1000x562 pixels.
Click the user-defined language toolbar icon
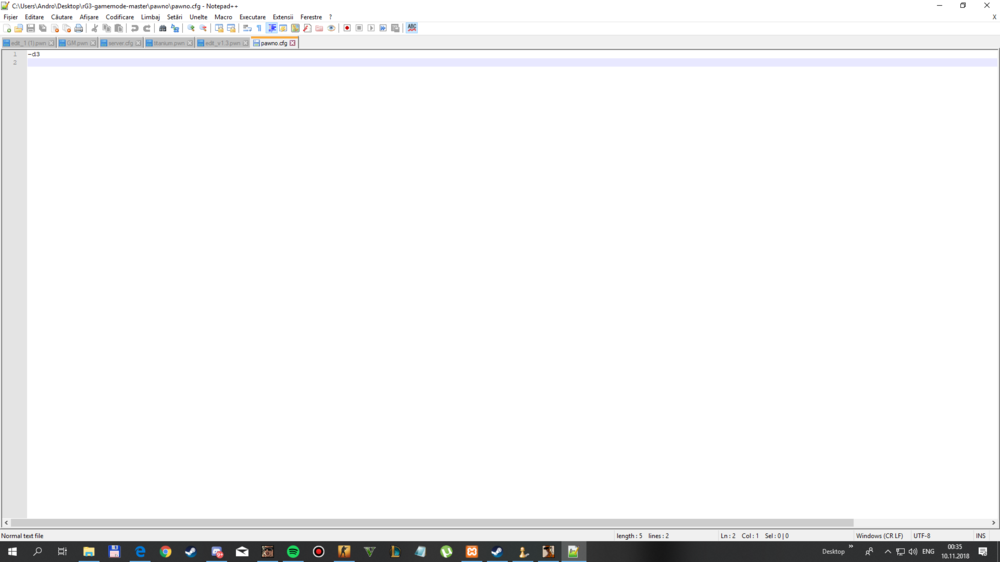click(x=283, y=28)
